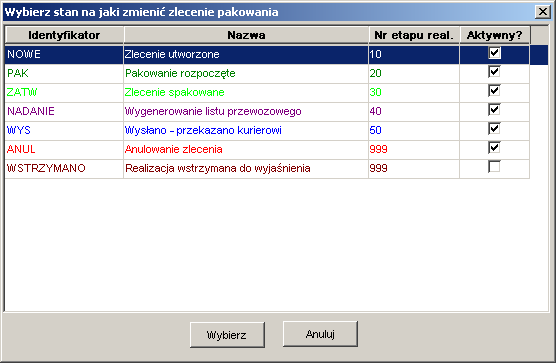
Task: Click the Wybierz button
Action: click(227, 335)
